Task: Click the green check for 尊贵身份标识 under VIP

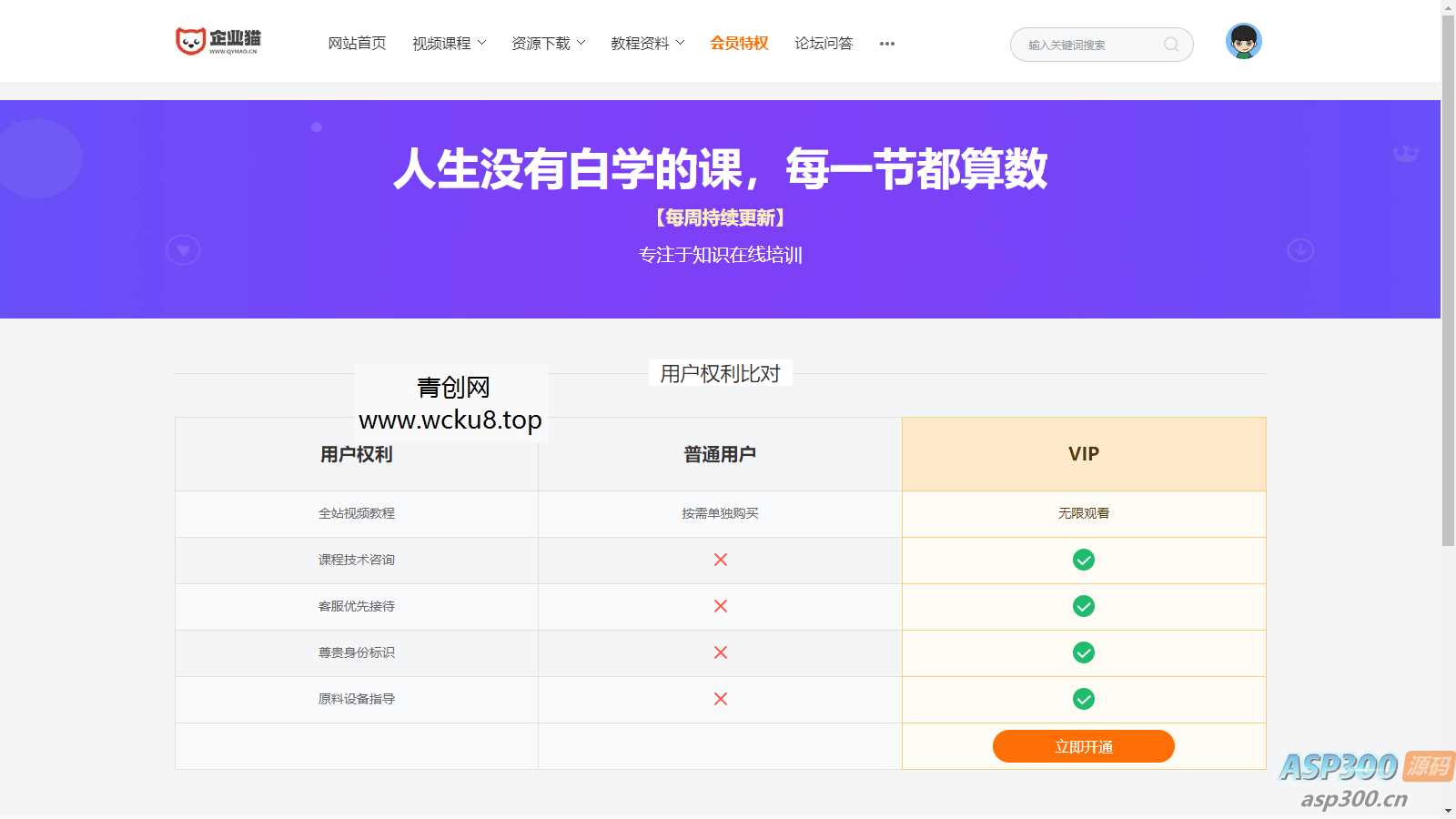Action: [x=1083, y=652]
